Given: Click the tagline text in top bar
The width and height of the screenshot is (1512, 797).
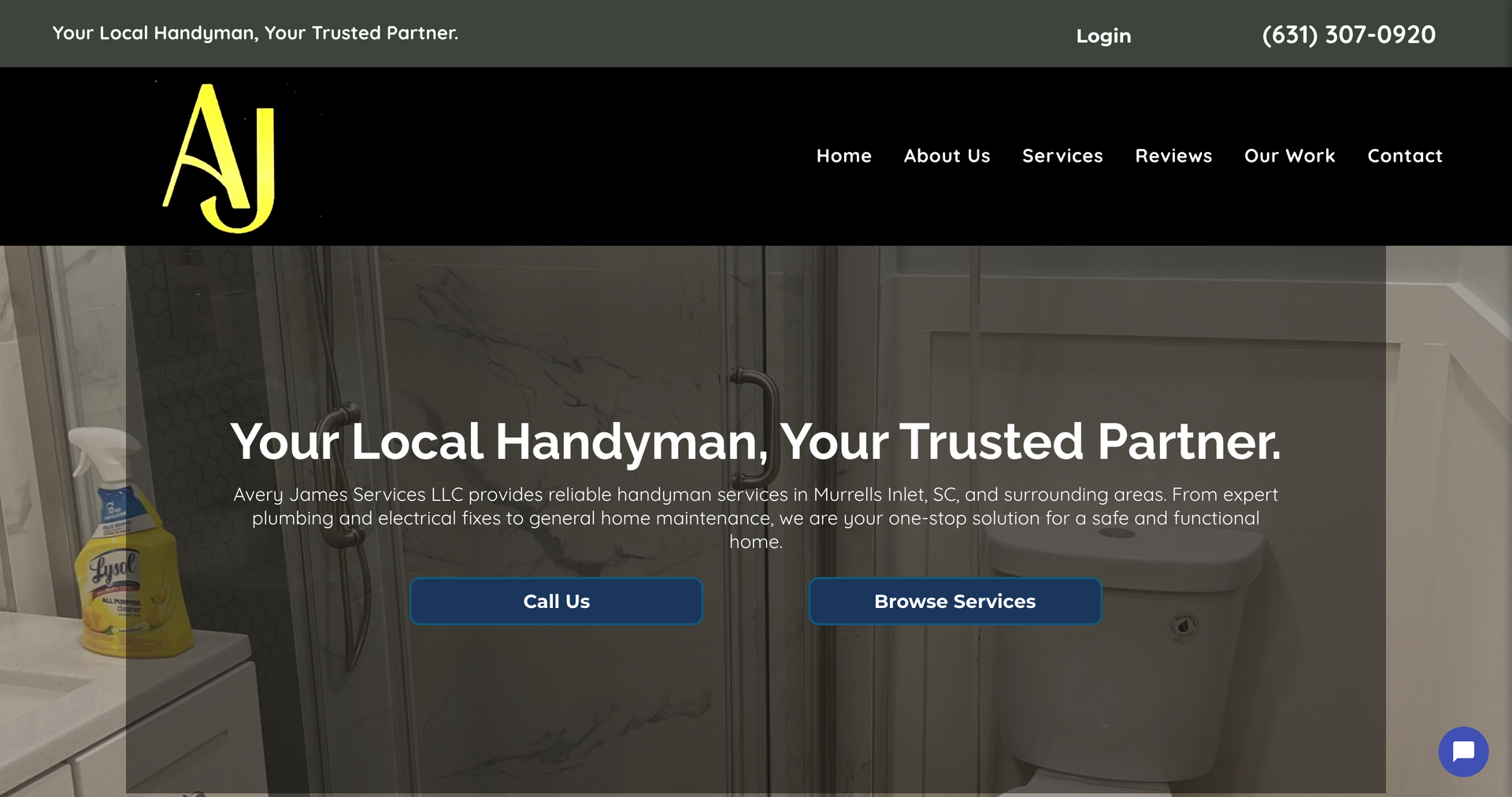Looking at the screenshot, I should click(255, 33).
